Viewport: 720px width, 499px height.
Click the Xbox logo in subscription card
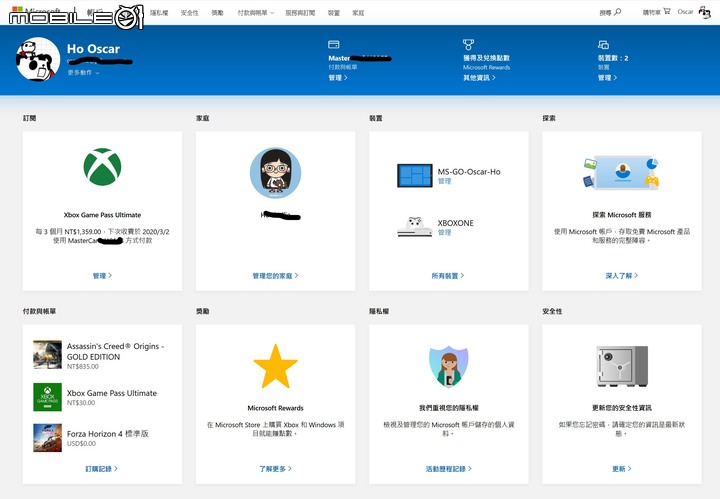click(102, 167)
